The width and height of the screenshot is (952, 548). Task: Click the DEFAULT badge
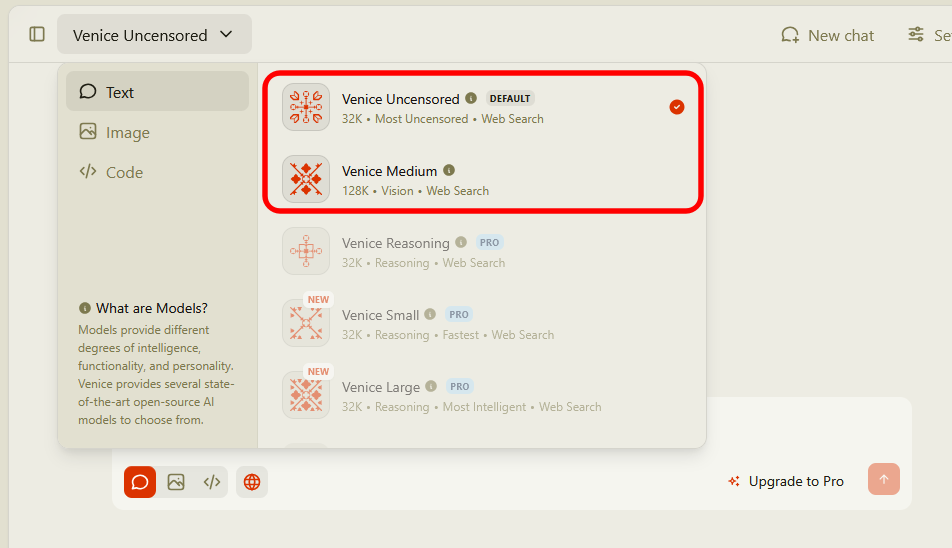click(x=510, y=98)
